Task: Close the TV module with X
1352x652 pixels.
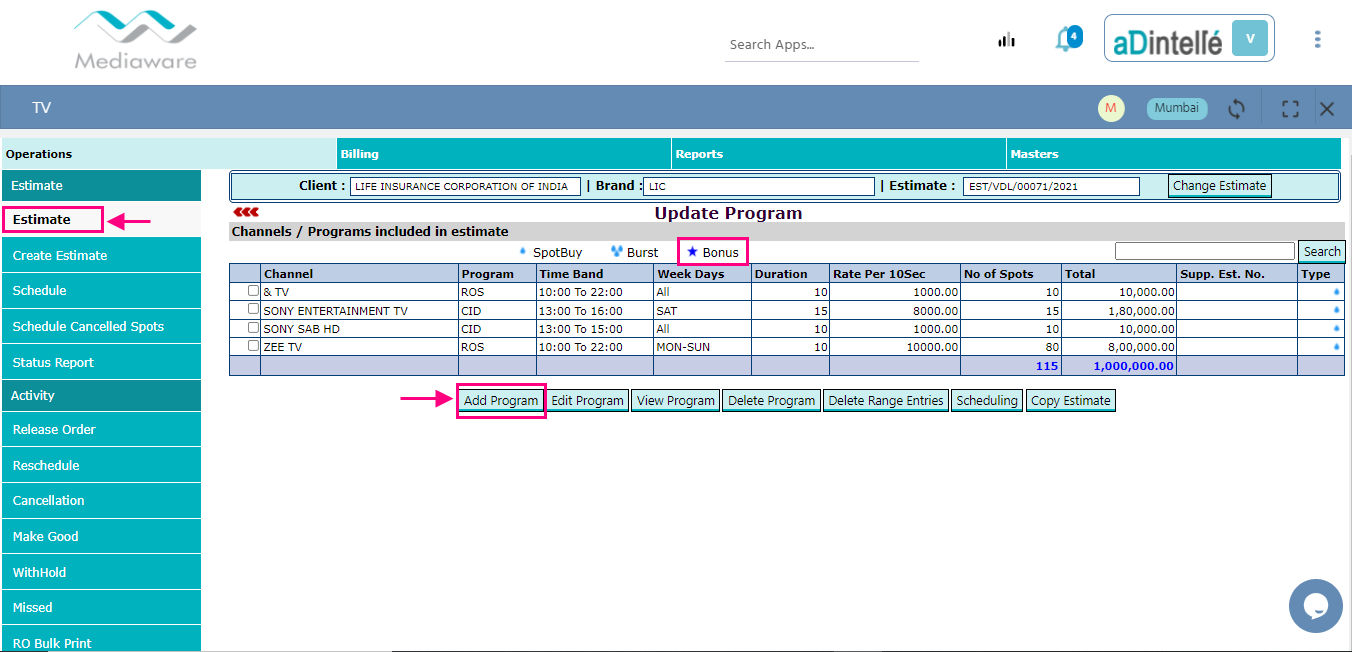Action: (x=1327, y=109)
